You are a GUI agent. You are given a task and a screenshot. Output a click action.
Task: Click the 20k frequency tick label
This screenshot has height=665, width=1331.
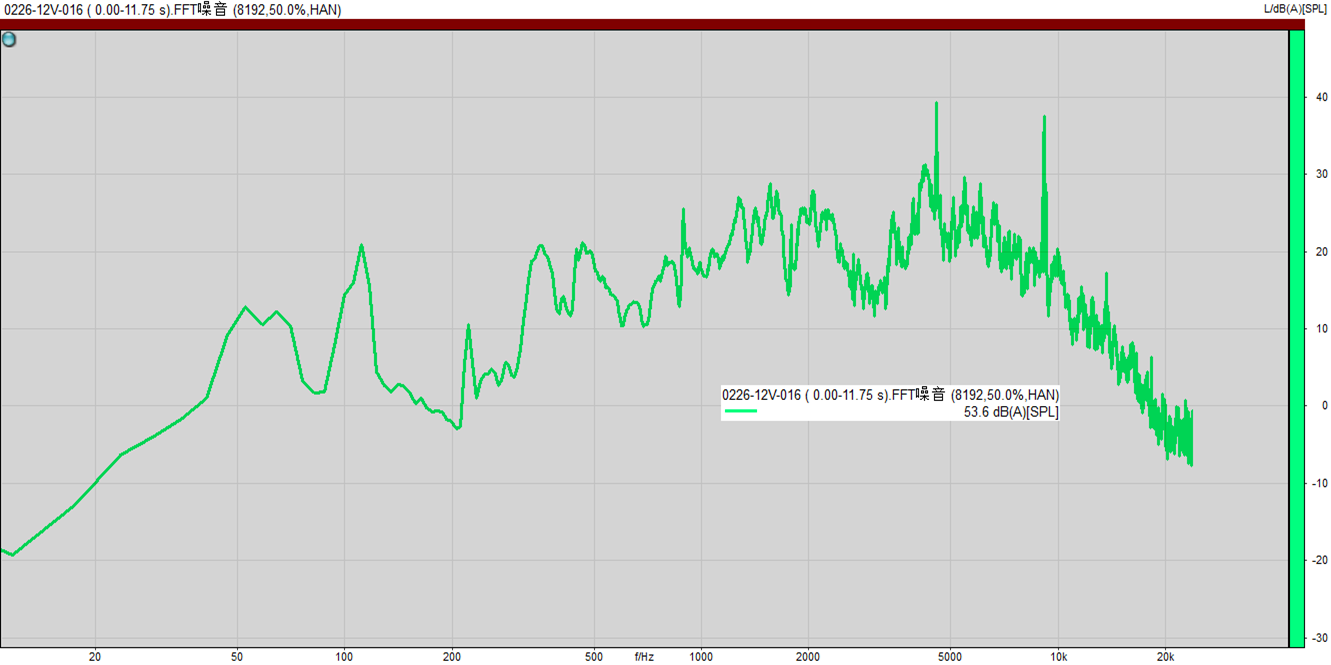point(1165,657)
